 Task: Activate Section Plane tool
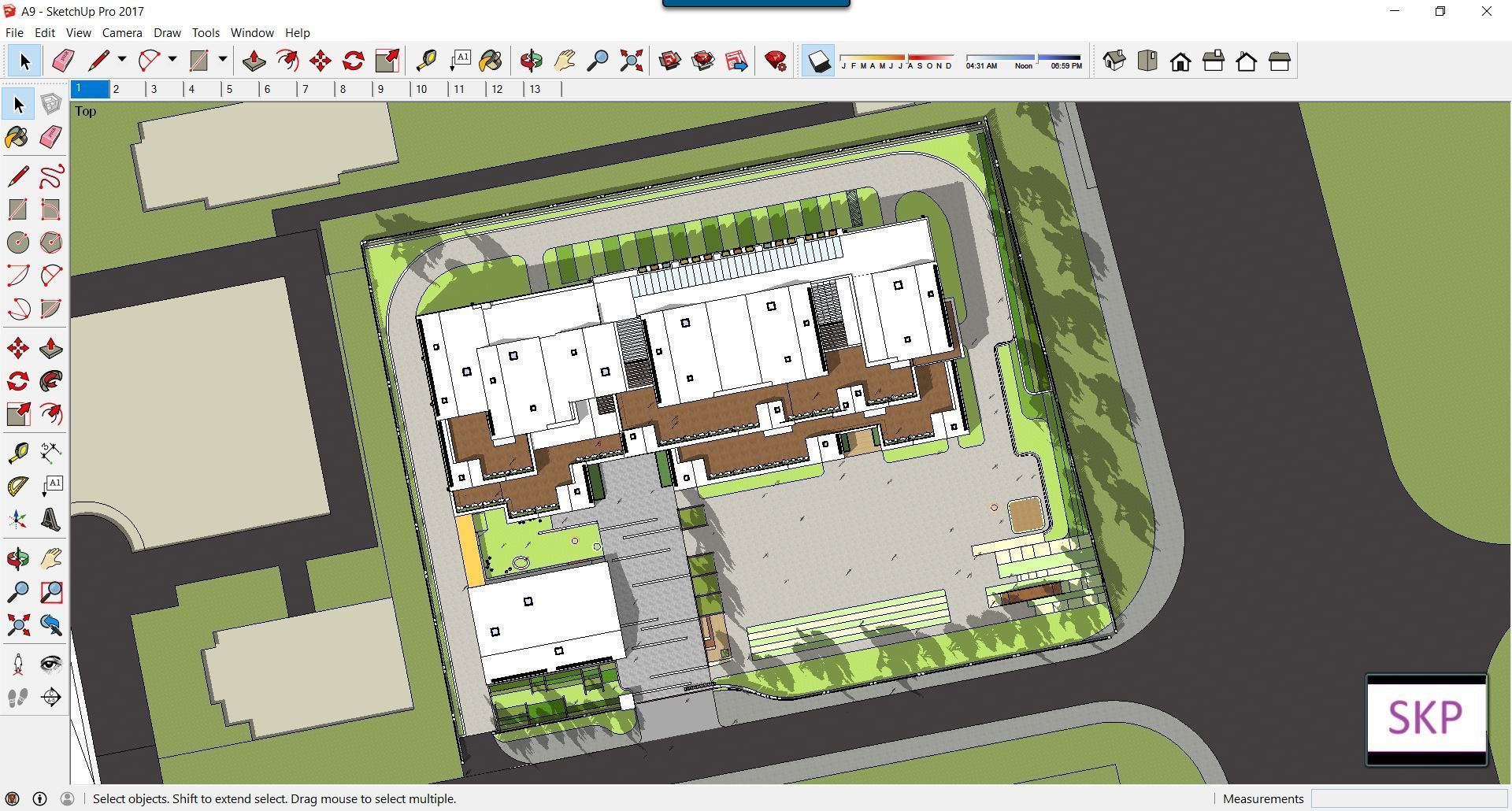(x=51, y=698)
